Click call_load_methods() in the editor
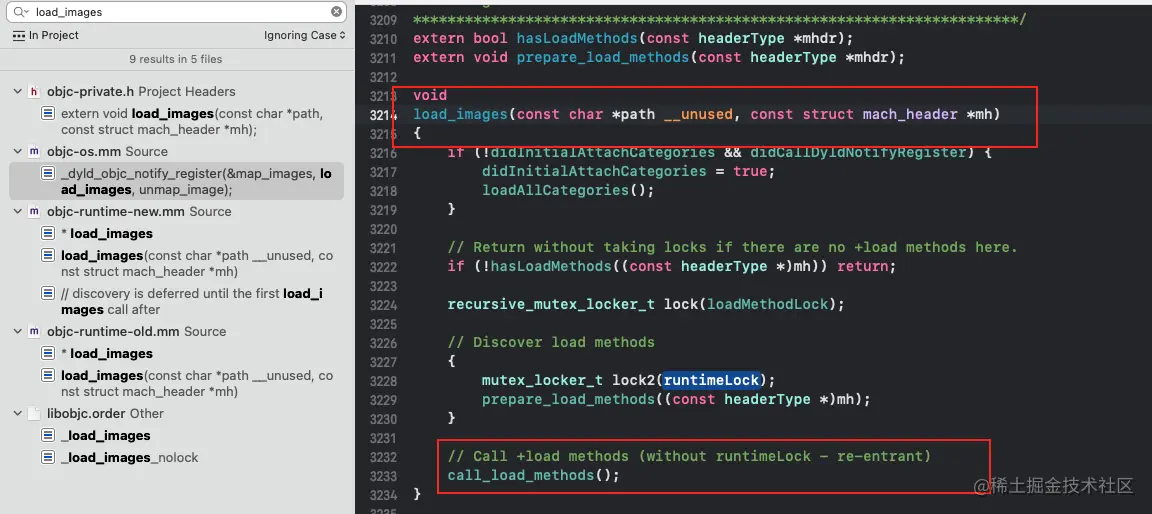The image size is (1152, 514). (533, 475)
